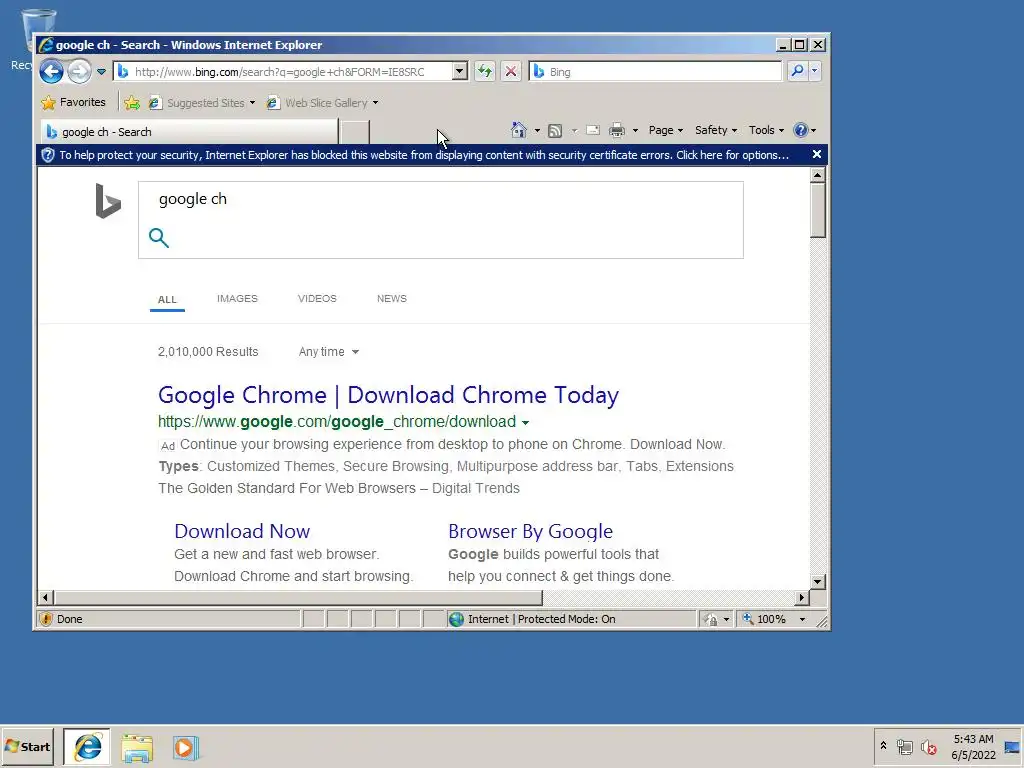Viewport: 1024px width, 768px height.
Task: Expand the address bar history dropdown
Action: point(460,72)
